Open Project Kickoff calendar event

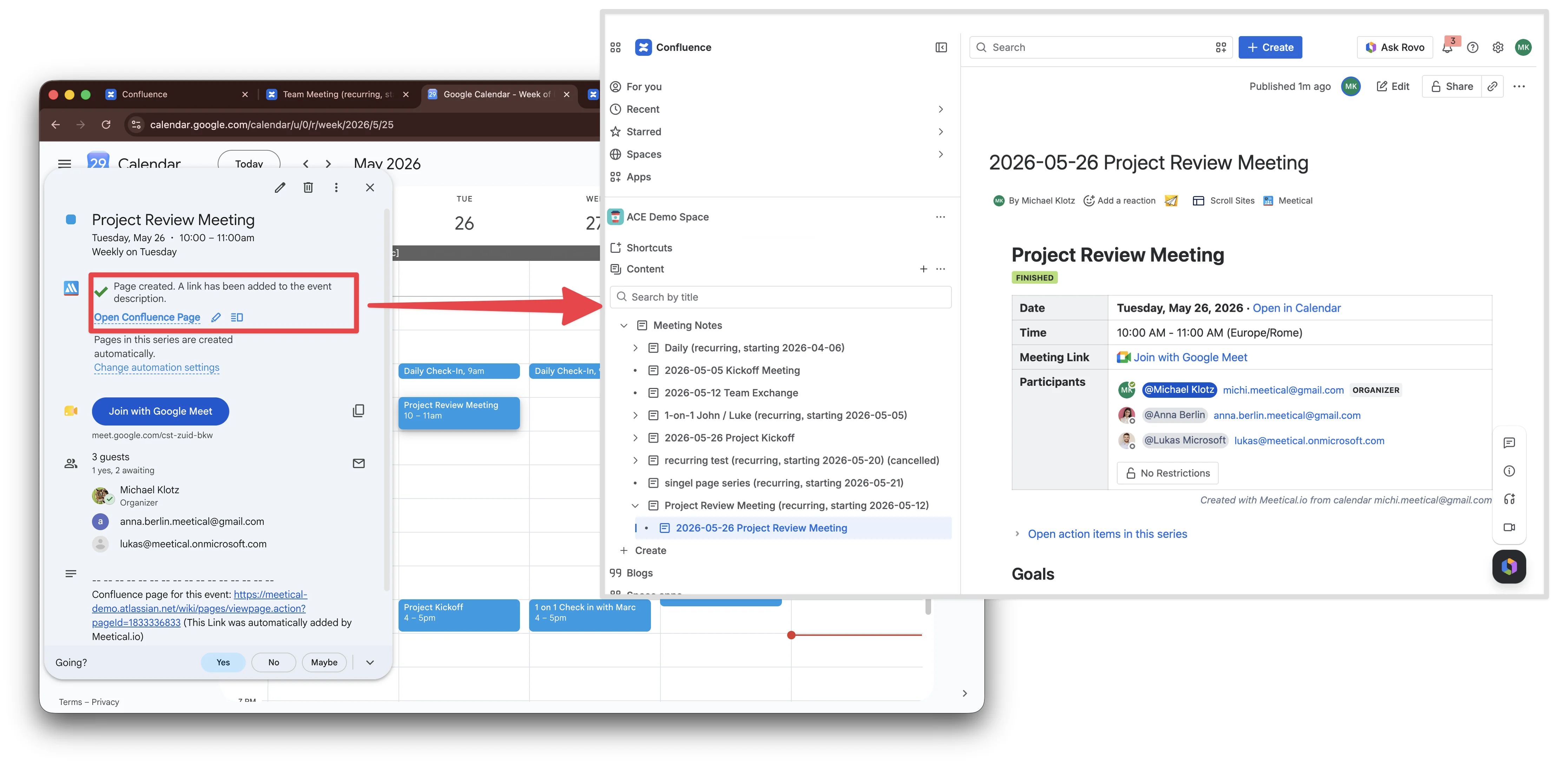coord(458,615)
